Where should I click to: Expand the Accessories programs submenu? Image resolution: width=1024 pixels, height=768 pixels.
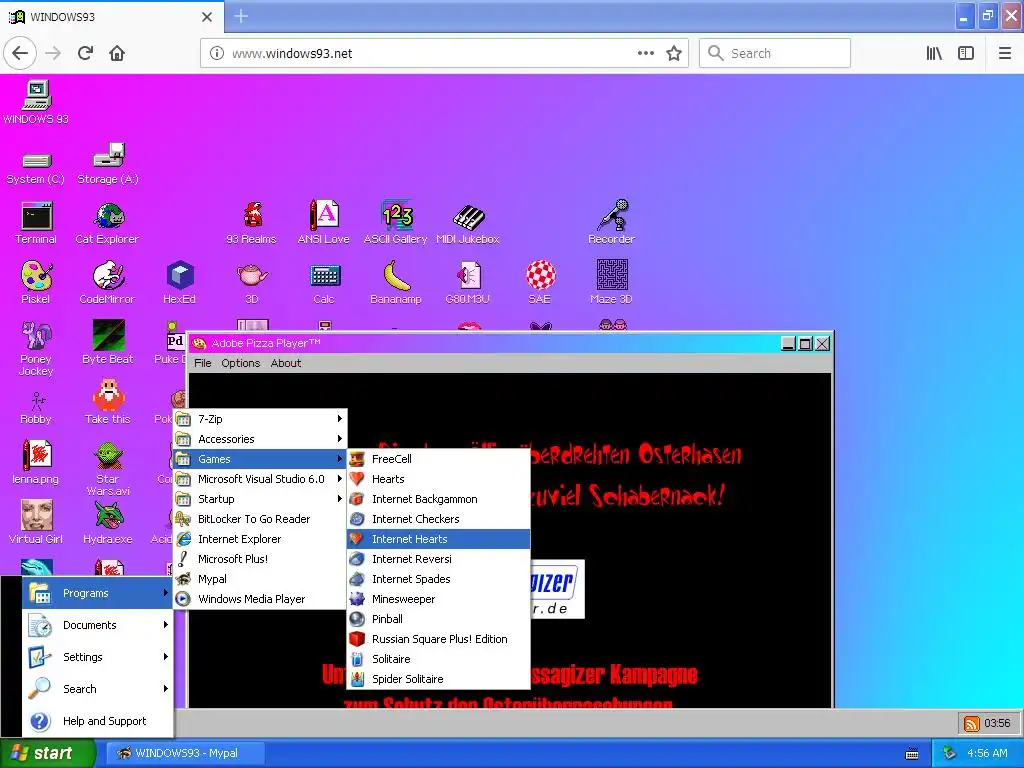260,439
